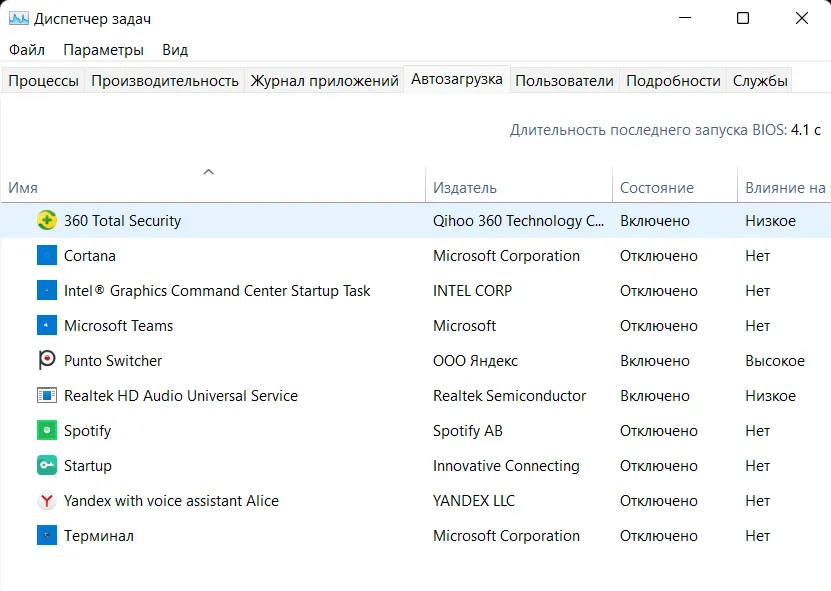Open the Параметры menu
831x591 pixels.
[103, 50]
